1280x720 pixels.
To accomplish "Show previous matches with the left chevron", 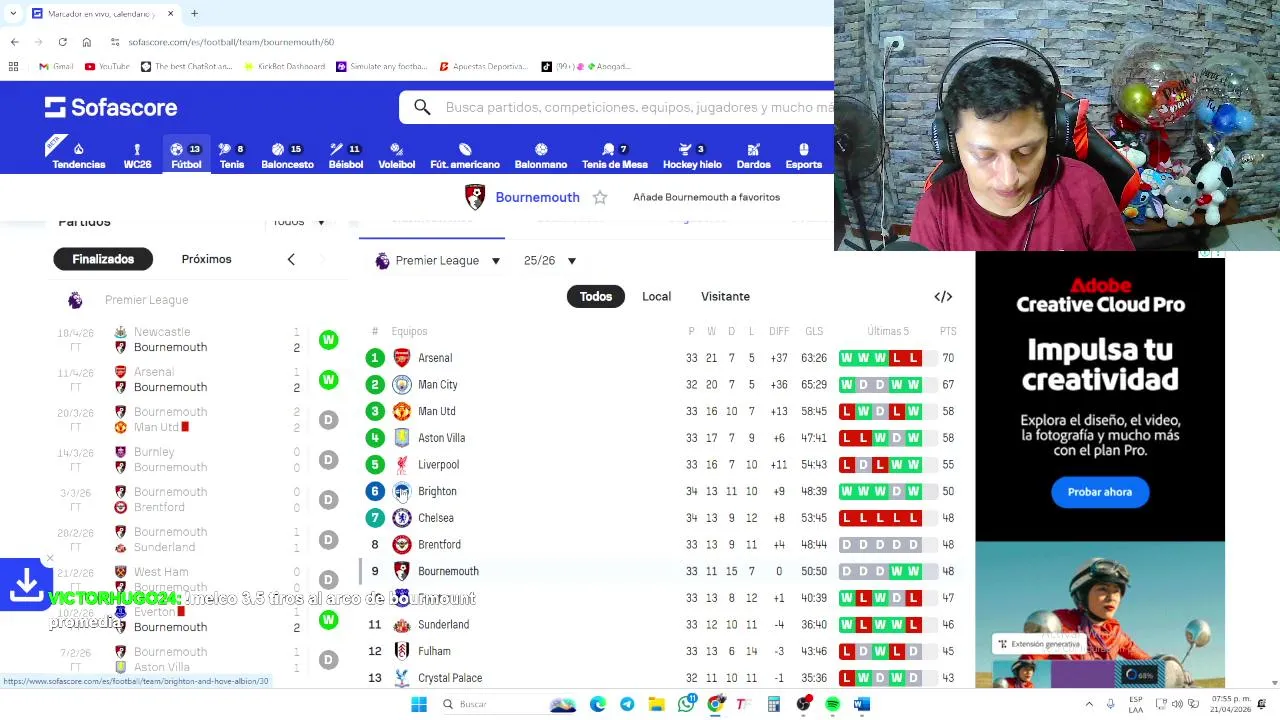I will coord(291,259).
